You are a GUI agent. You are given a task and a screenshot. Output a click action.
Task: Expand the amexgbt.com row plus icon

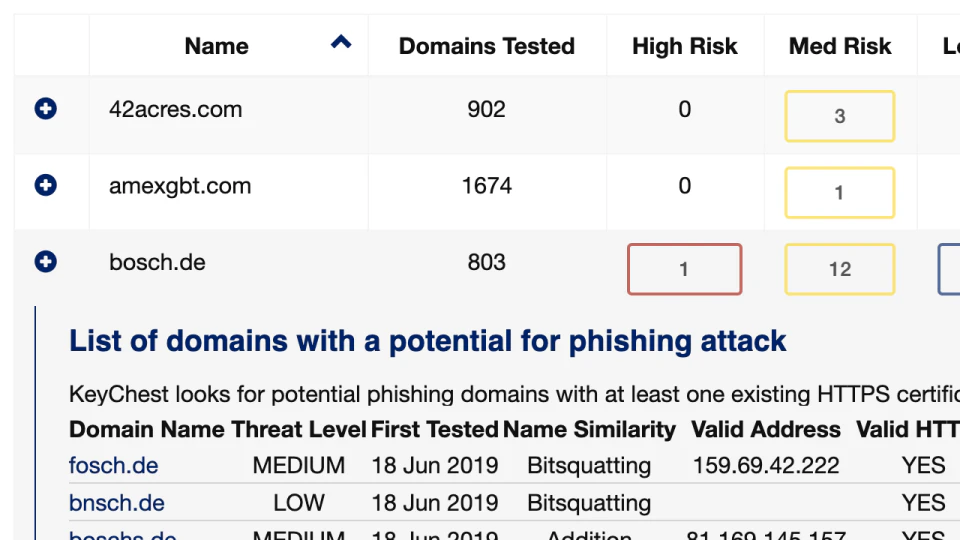[45, 185]
